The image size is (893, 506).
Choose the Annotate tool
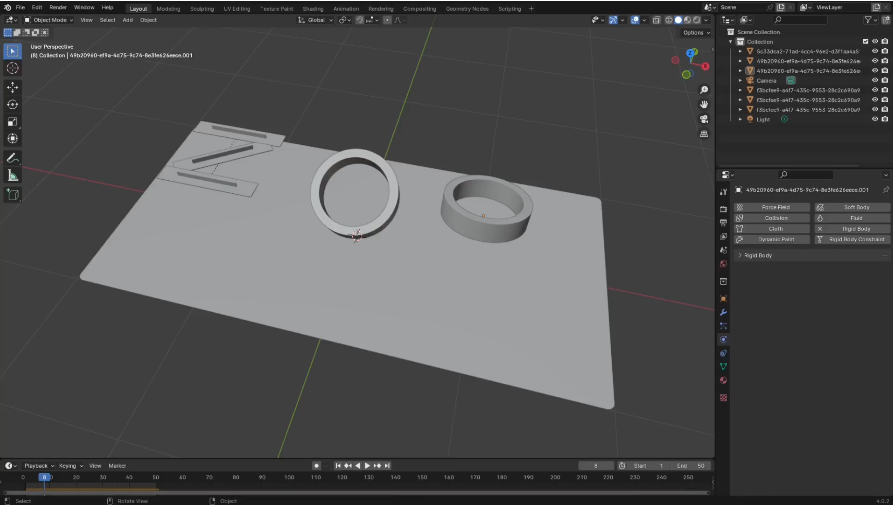[x=13, y=158]
